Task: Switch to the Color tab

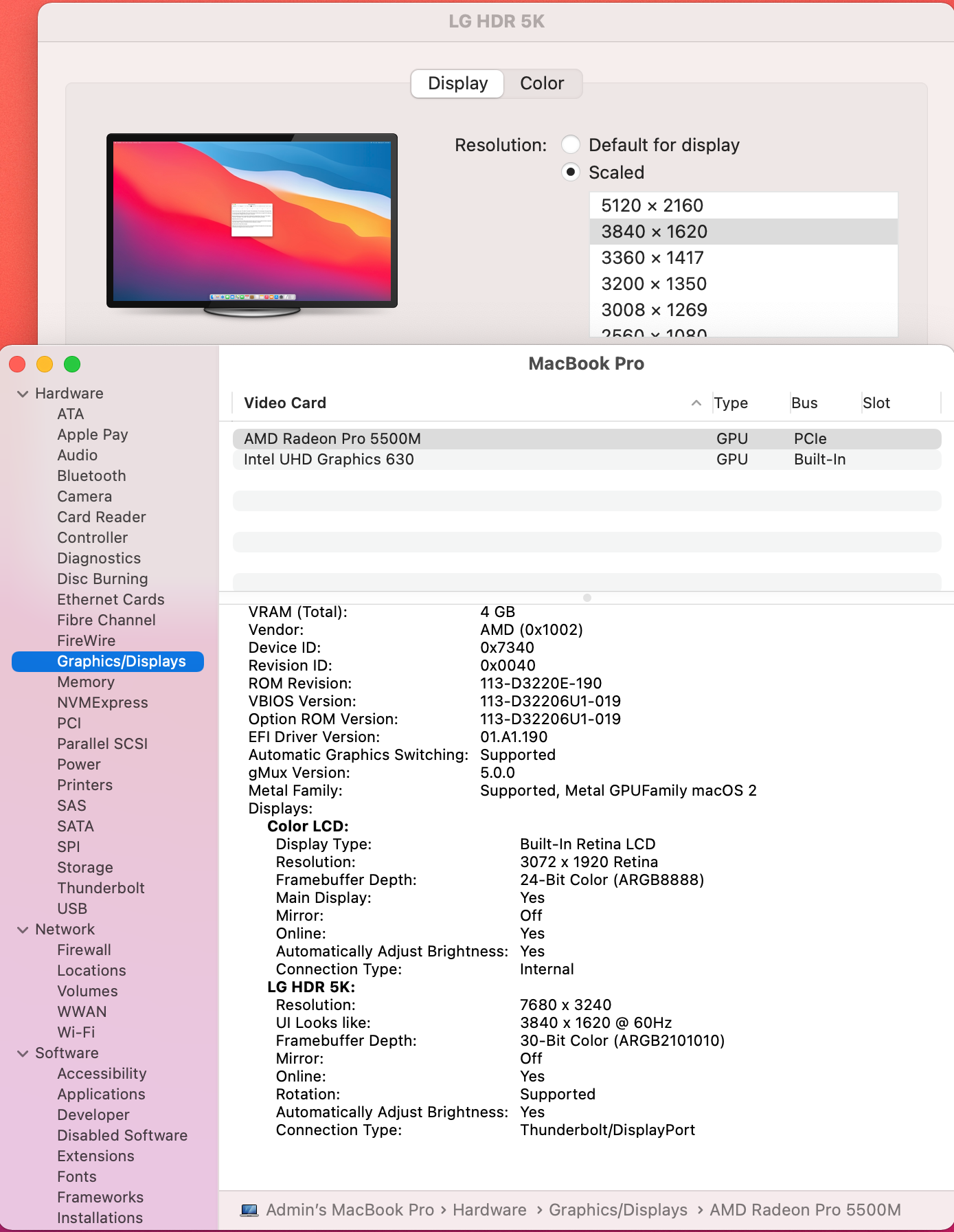Action: [x=542, y=83]
